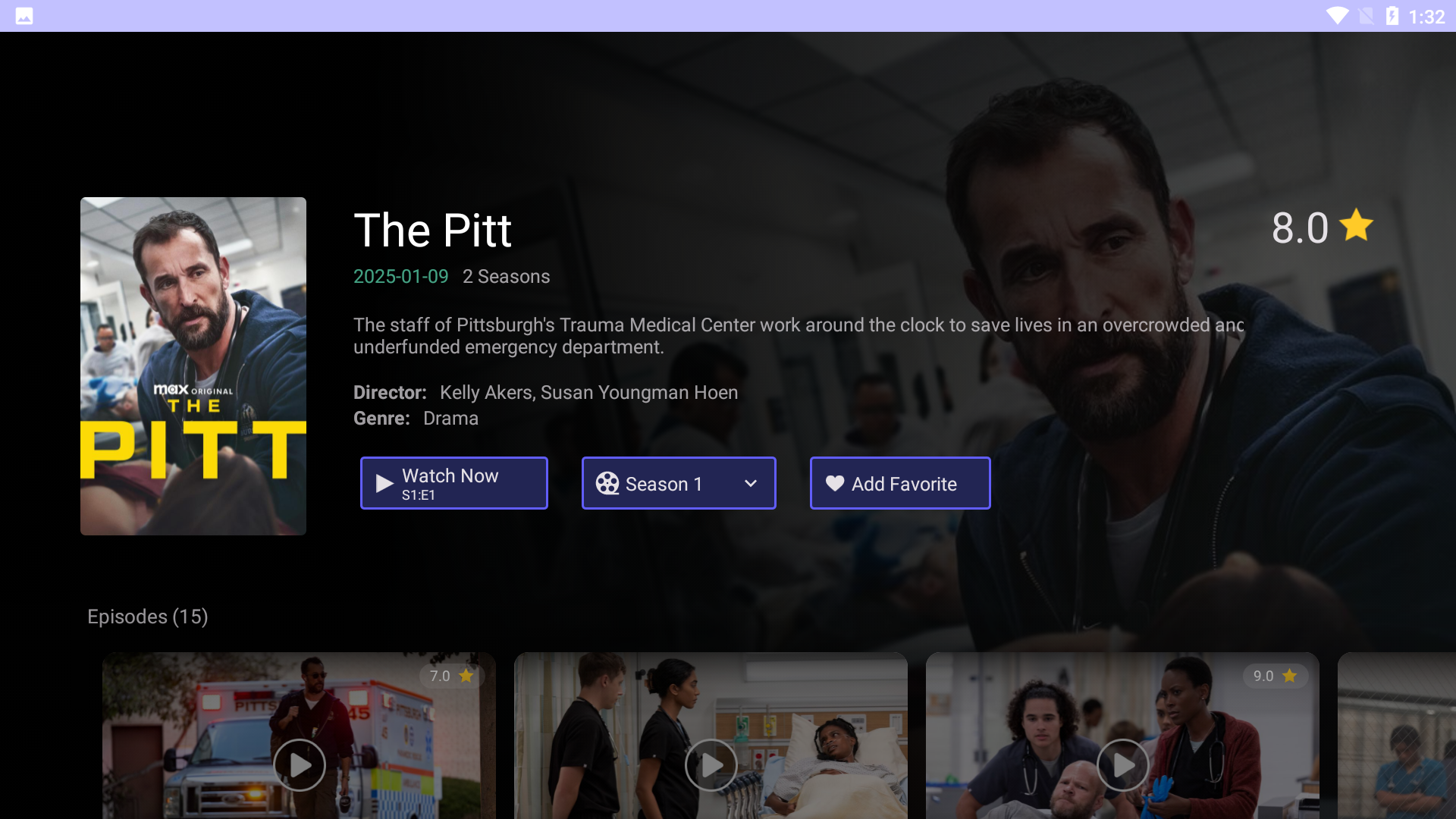1456x819 pixels.
Task: Click the heart icon in Add Favorite
Action: 835,484
